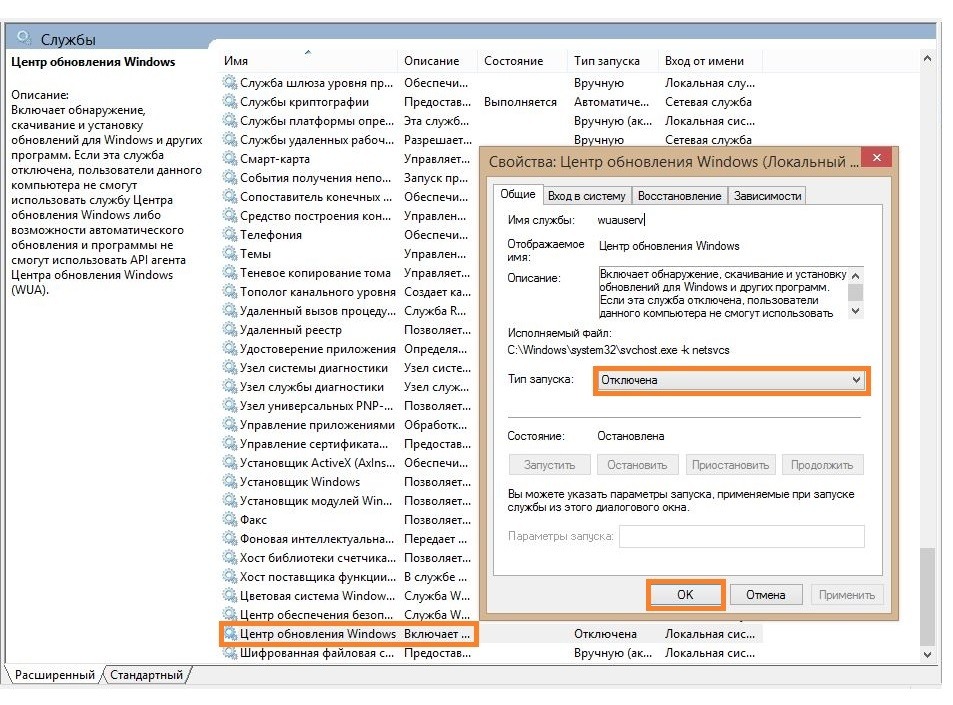Click gear icon of Цветовая система Windows row
This screenshot has height=705, width=953.
point(229,596)
